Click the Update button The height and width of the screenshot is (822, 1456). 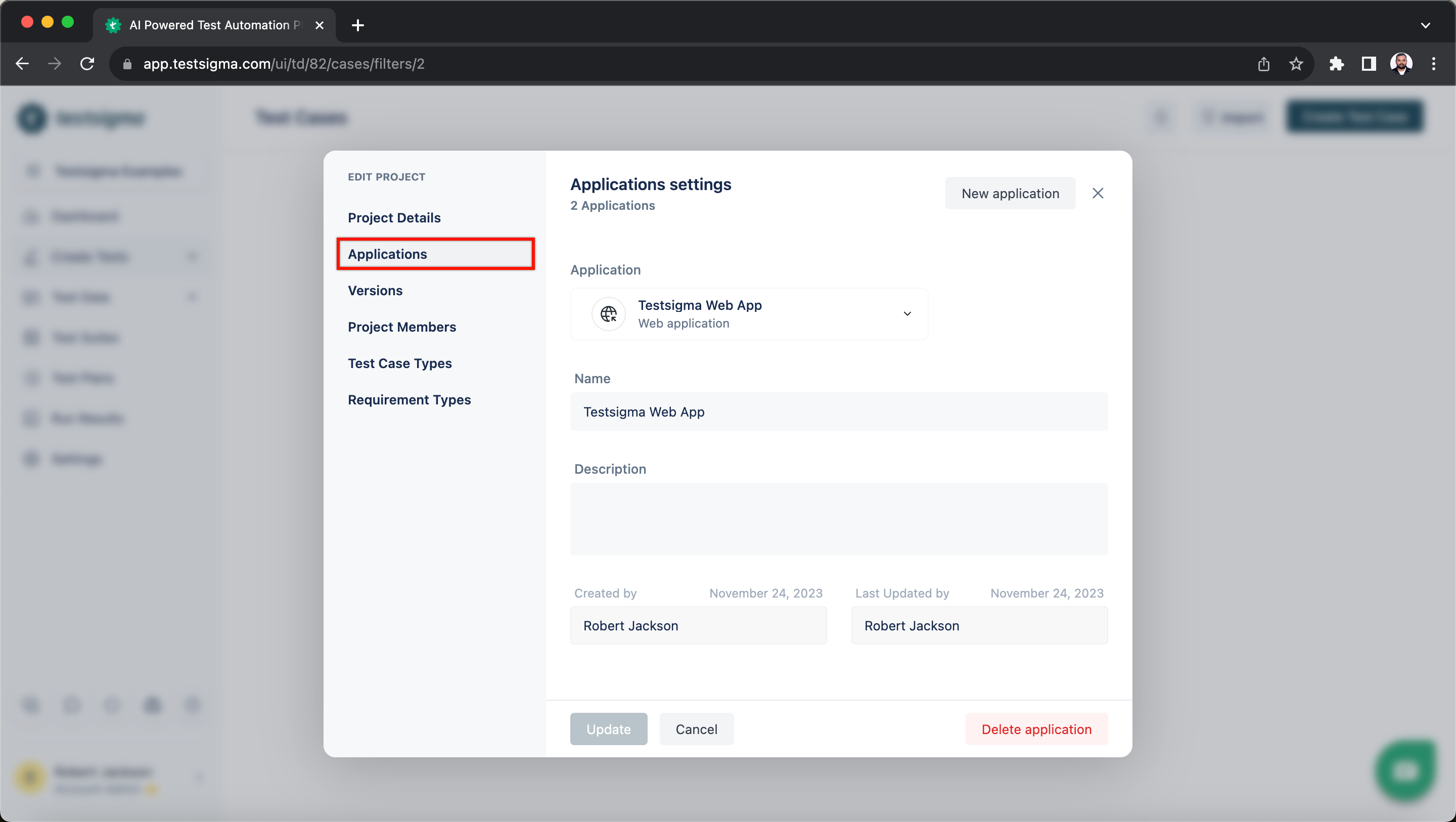pos(609,729)
